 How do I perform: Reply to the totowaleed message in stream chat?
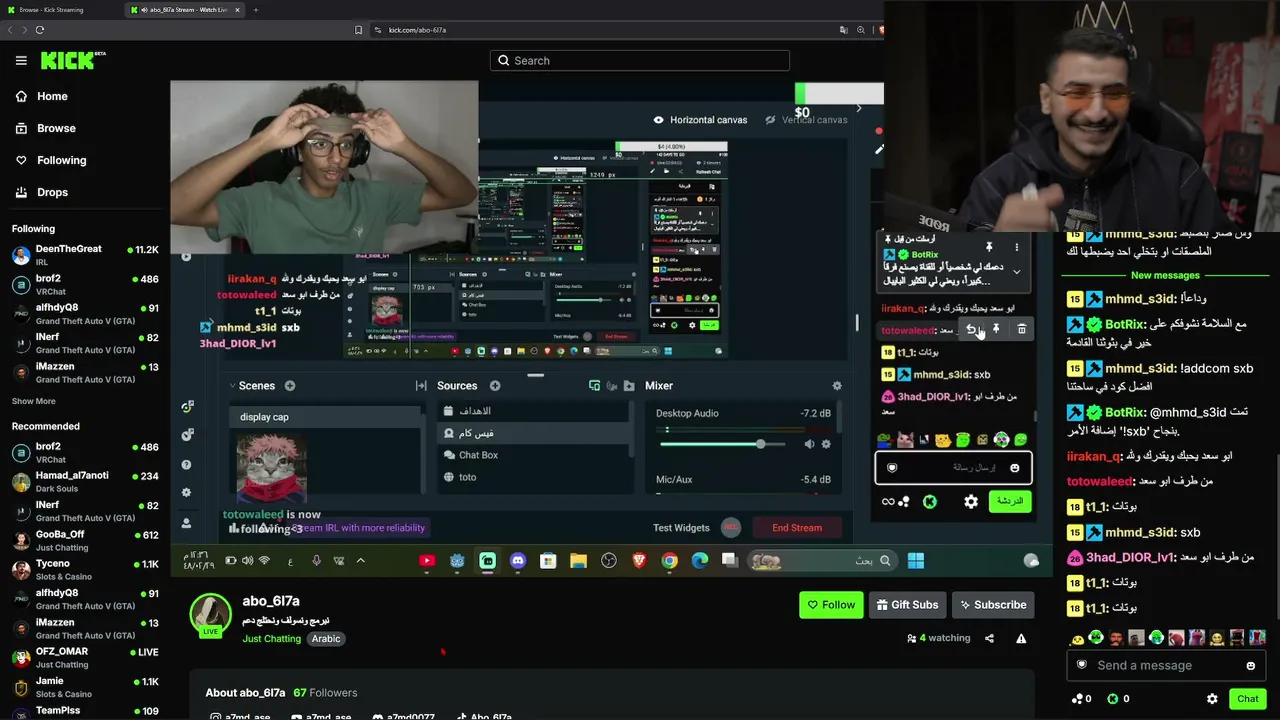click(971, 329)
